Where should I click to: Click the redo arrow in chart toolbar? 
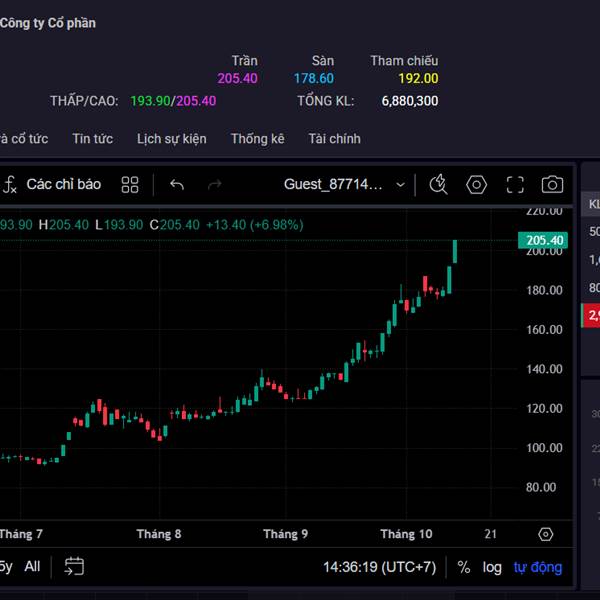[x=214, y=184]
